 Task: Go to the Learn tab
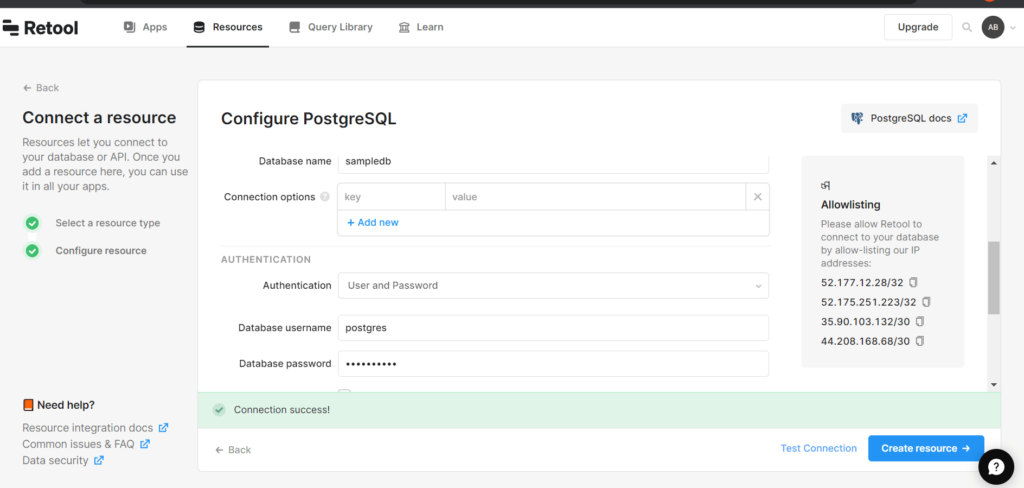(x=421, y=27)
